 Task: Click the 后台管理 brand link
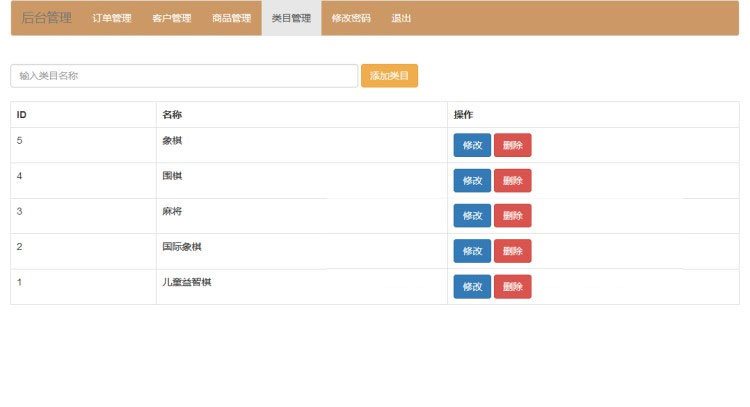tap(46, 18)
